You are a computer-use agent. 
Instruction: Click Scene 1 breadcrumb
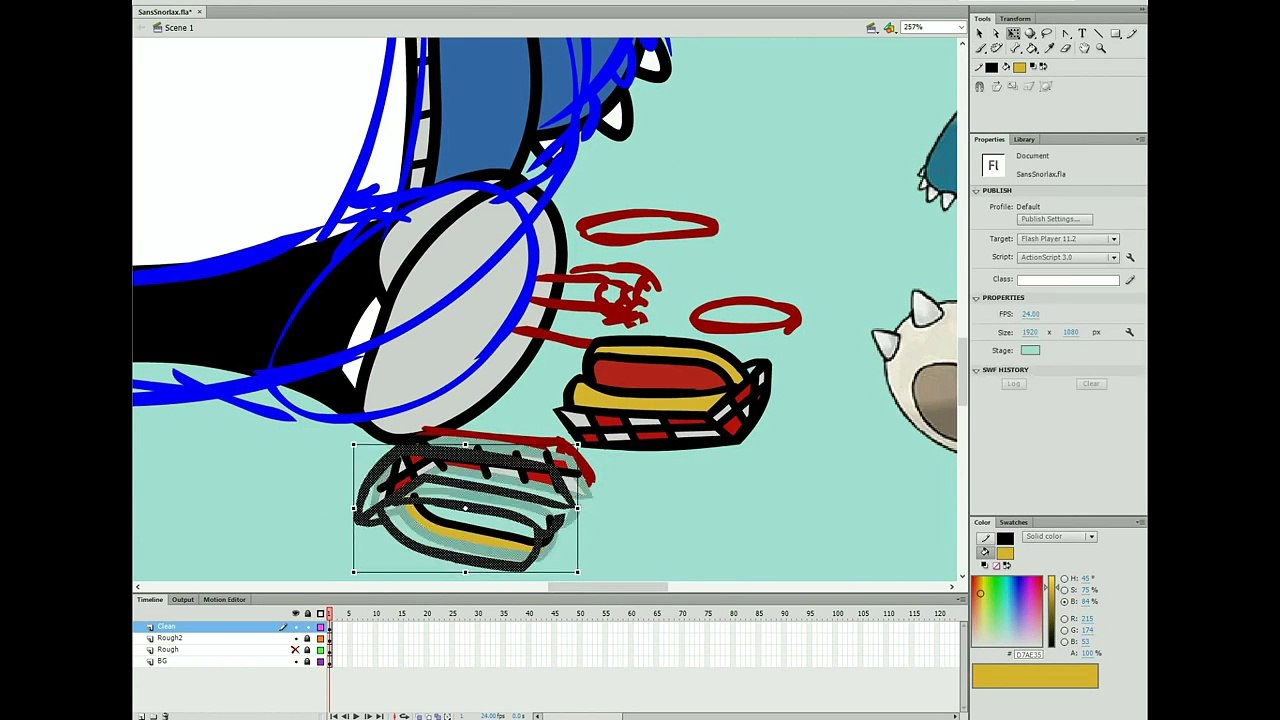(x=179, y=27)
